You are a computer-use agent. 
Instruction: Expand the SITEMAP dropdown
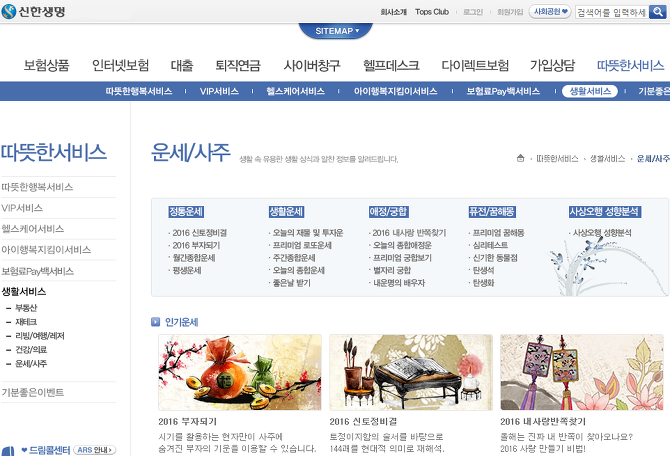[336, 31]
